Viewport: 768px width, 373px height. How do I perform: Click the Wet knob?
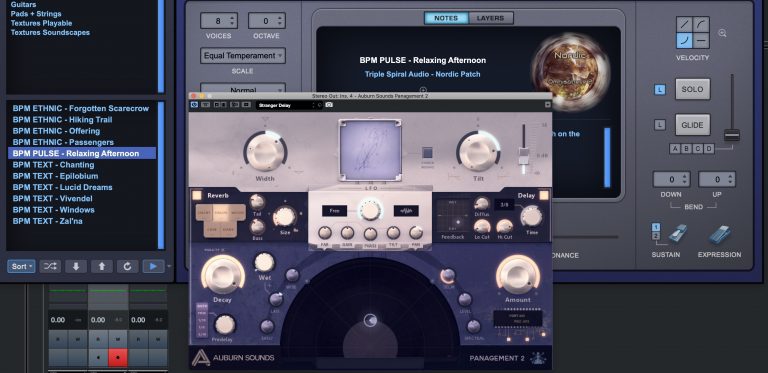pos(264,262)
